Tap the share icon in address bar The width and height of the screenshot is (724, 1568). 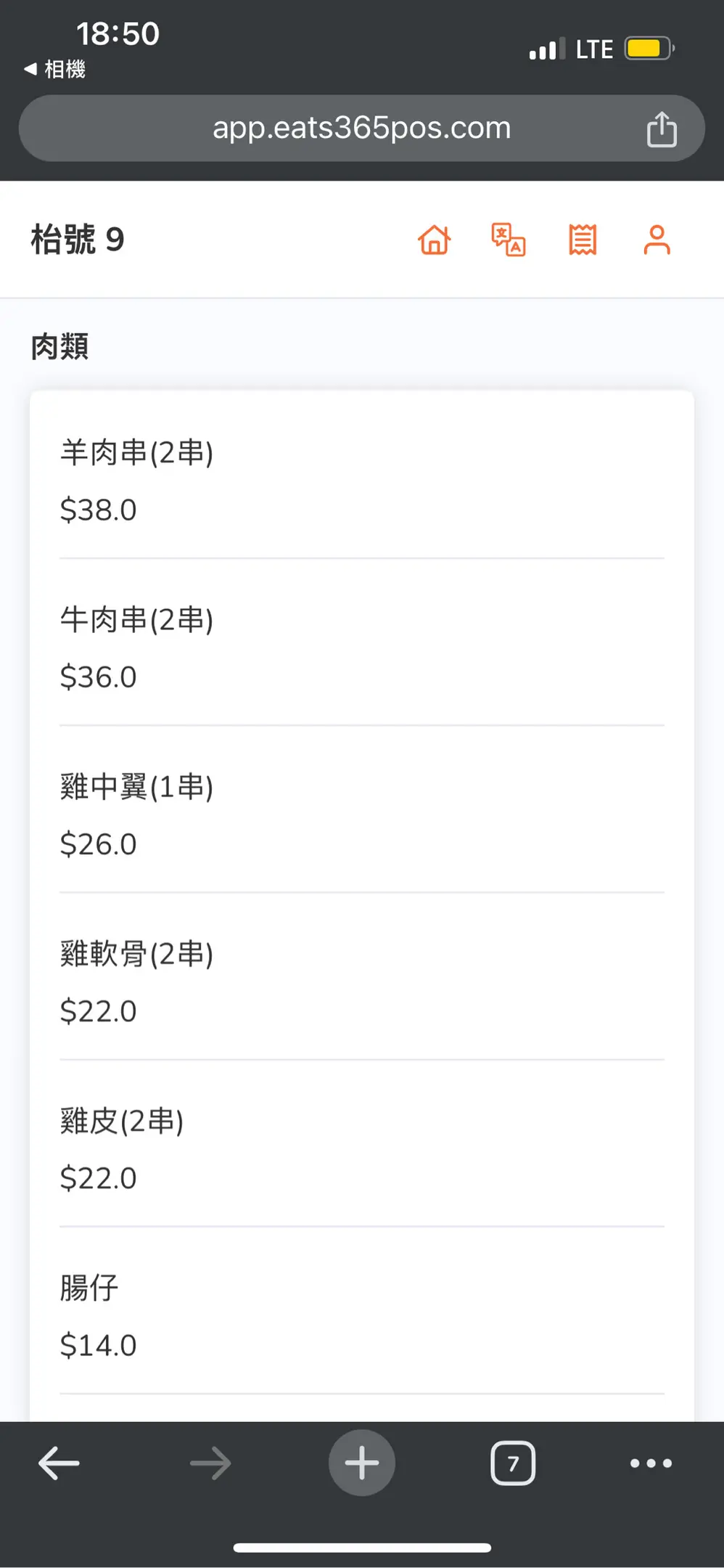pyautogui.click(x=662, y=129)
